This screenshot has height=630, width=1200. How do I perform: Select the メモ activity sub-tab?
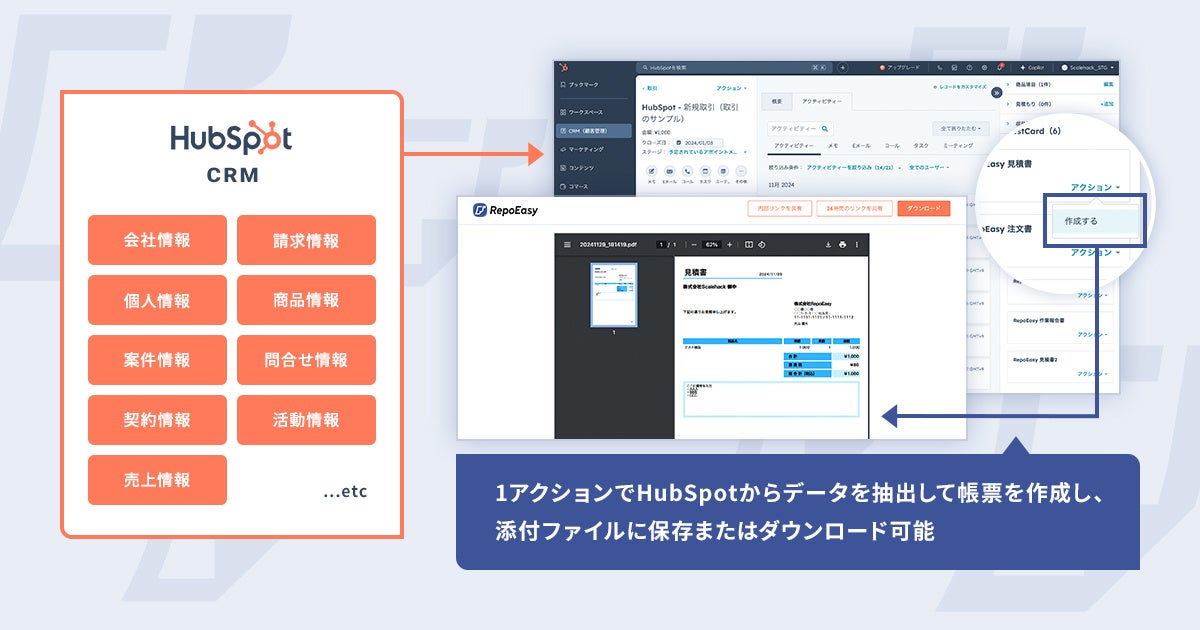click(832, 145)
